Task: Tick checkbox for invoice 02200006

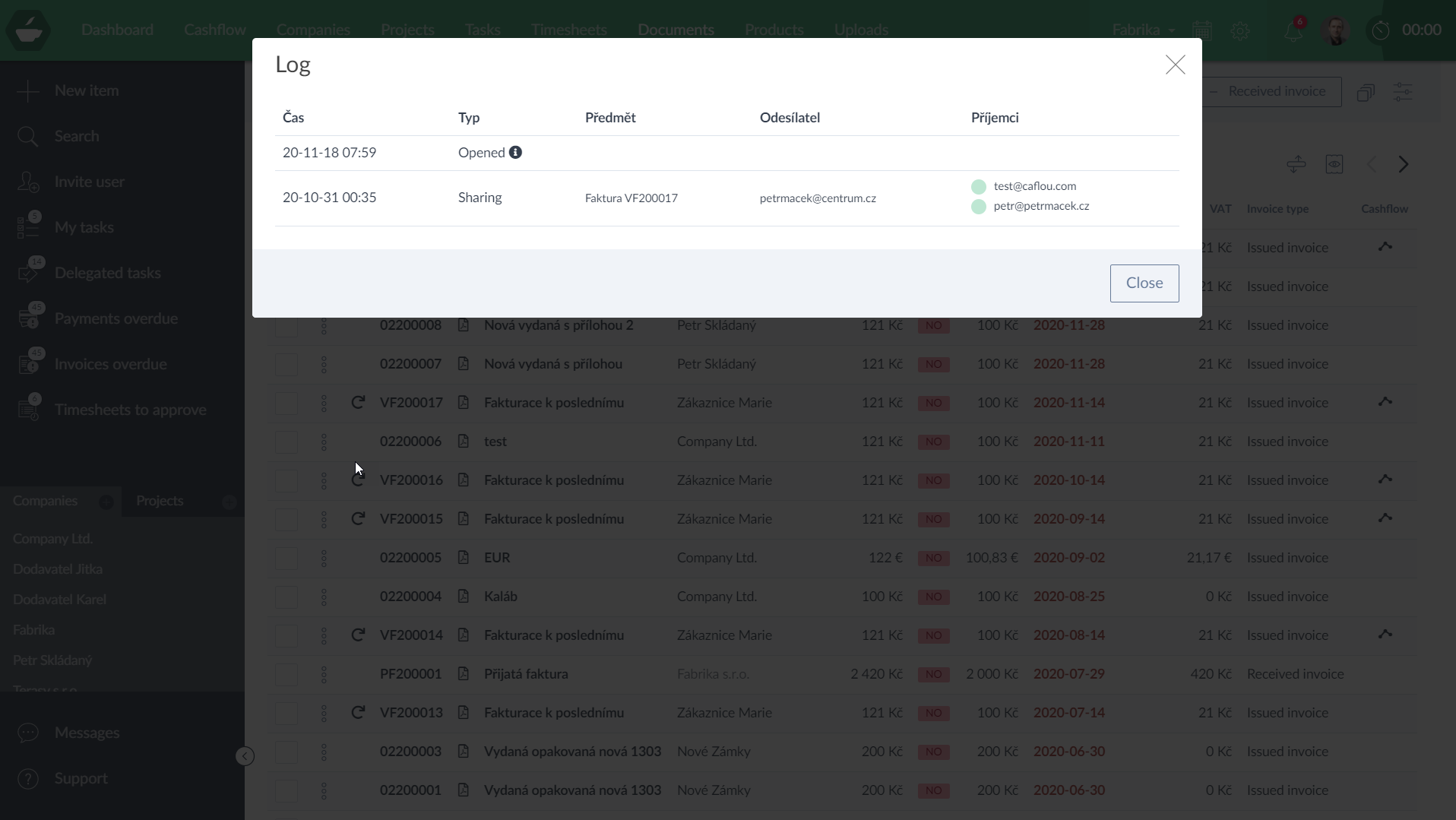Action: pos(286,442)
